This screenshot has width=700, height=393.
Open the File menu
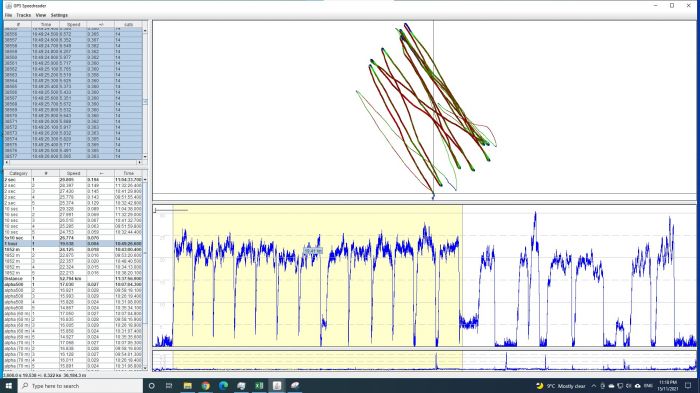pyautogui.click(x=8, y=15)
